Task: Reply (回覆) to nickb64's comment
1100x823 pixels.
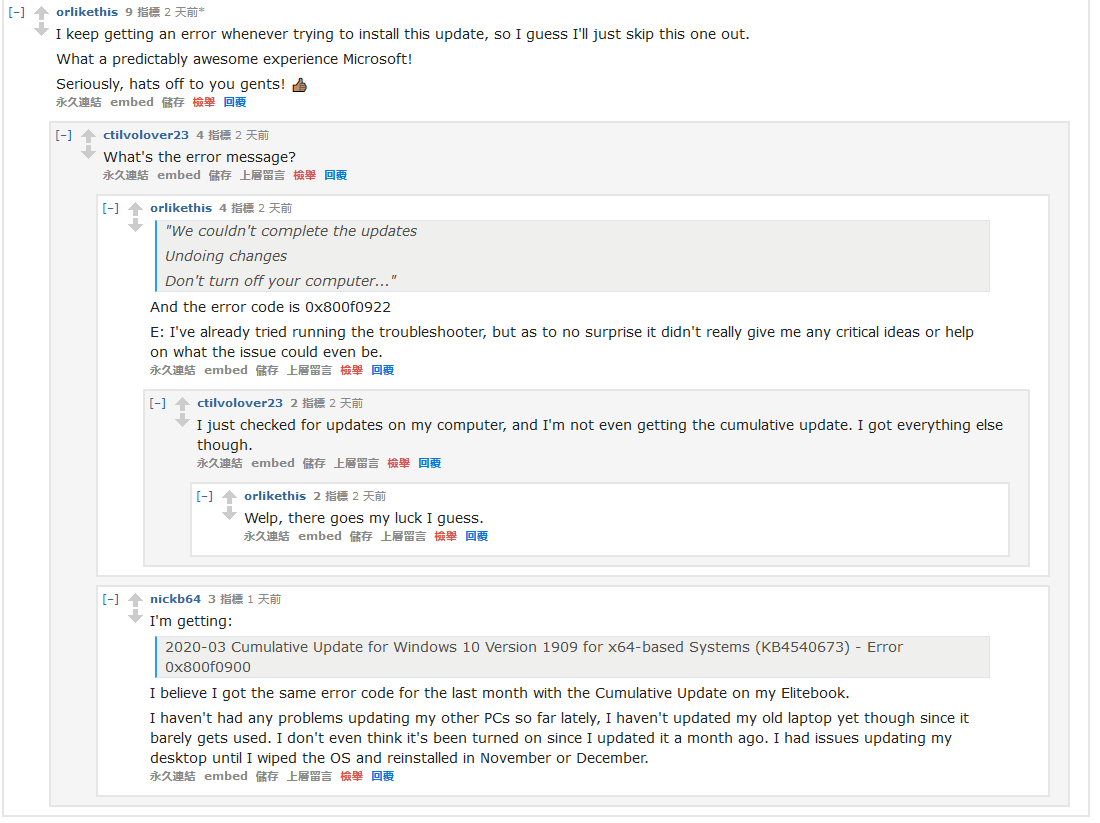Action: tap(382, 776)
